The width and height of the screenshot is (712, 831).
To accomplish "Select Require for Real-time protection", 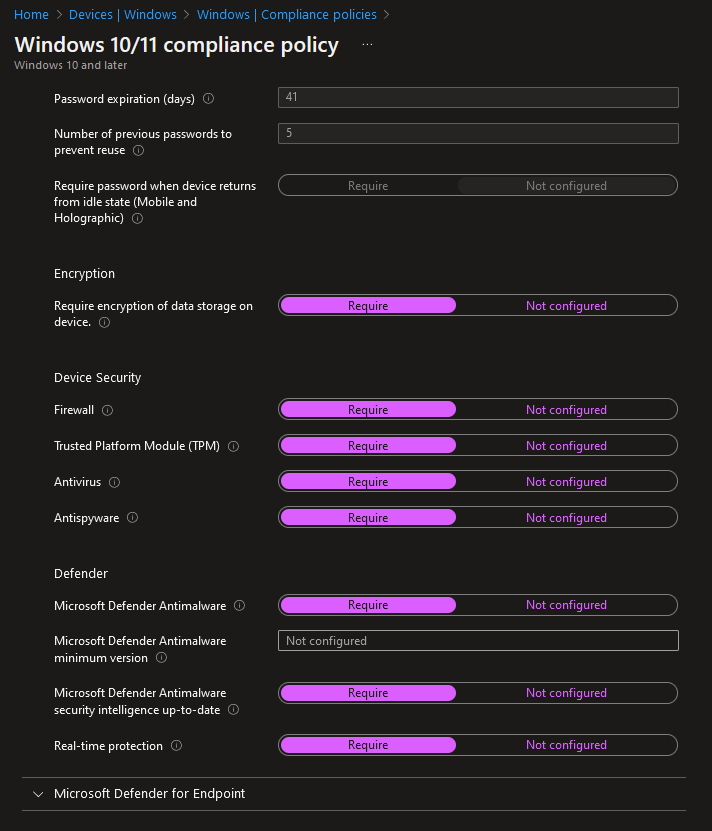I will click(368, 745).
